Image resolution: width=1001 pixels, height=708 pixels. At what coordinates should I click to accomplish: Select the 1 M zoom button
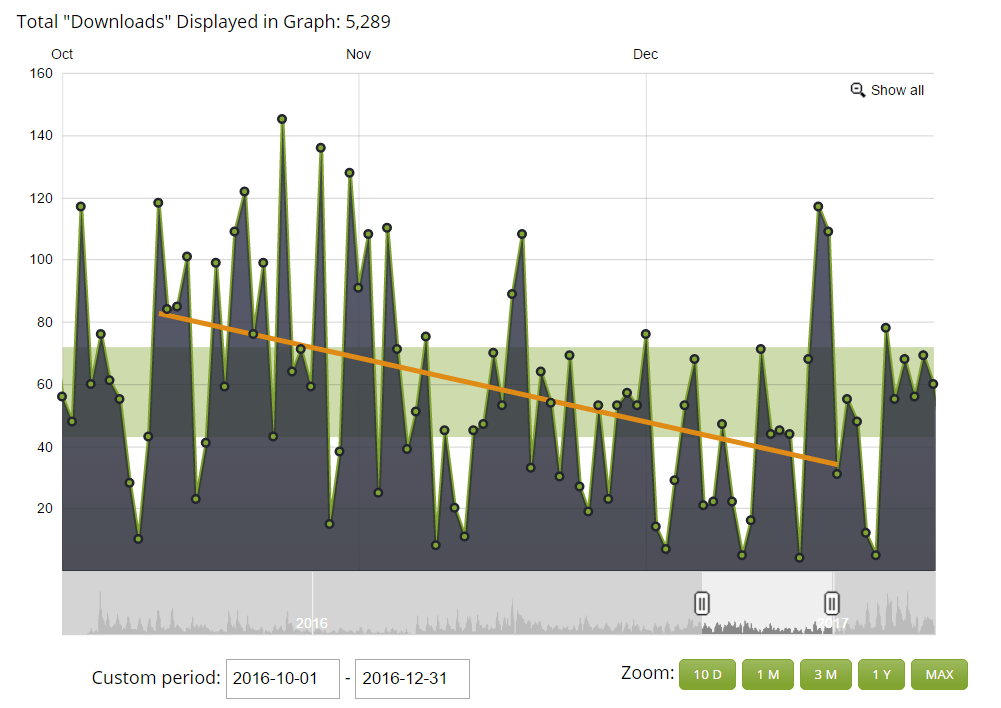pyautogui.click(x=767, y=674)
